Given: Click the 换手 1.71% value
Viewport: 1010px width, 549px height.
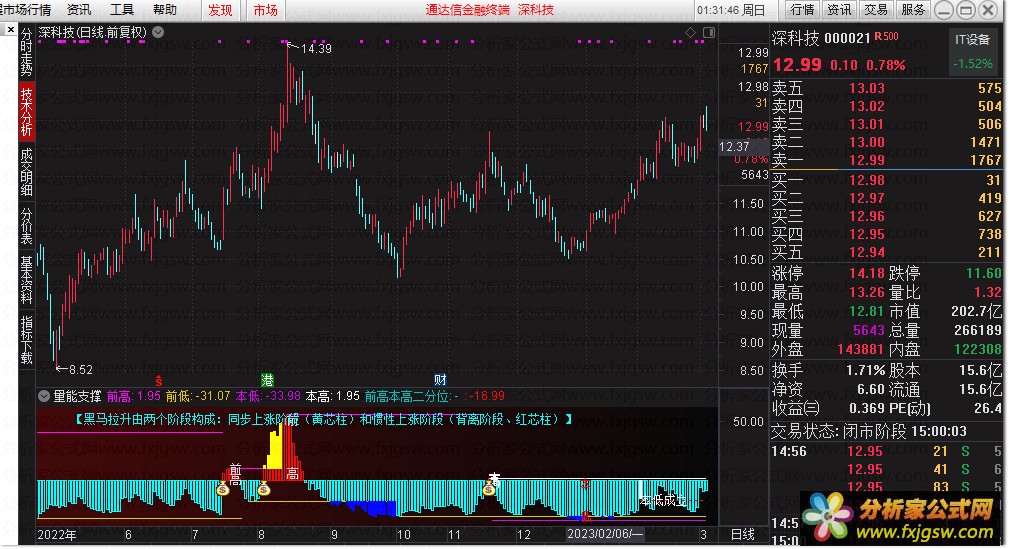Looking at the screenshot, I should pos(866,371).
